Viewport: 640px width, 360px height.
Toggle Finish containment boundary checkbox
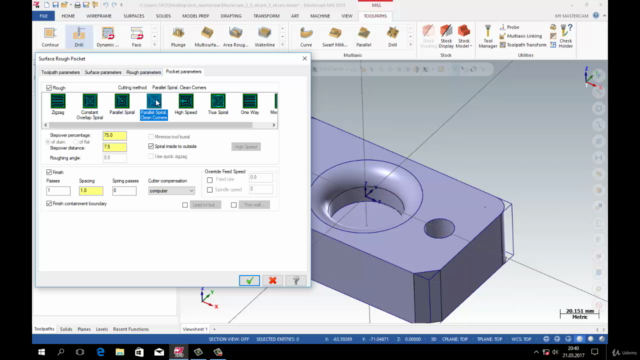pyautogui.click(x=49, y=203)
